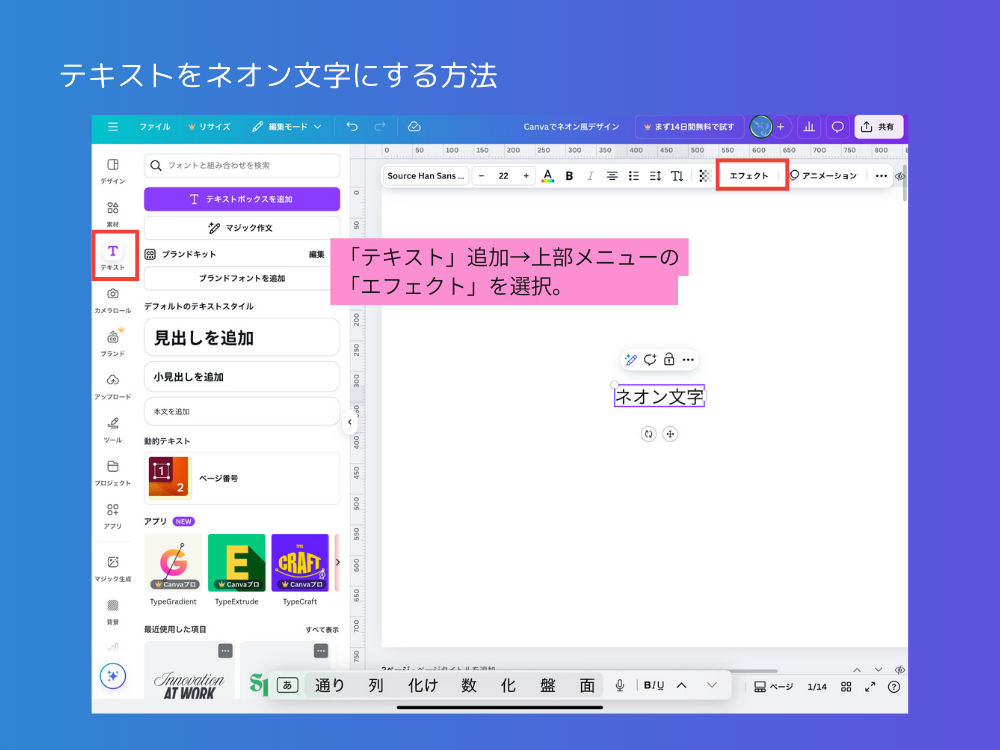
Task: Click the まず14日間無料で試す link
Action: [x=692, y=127]
